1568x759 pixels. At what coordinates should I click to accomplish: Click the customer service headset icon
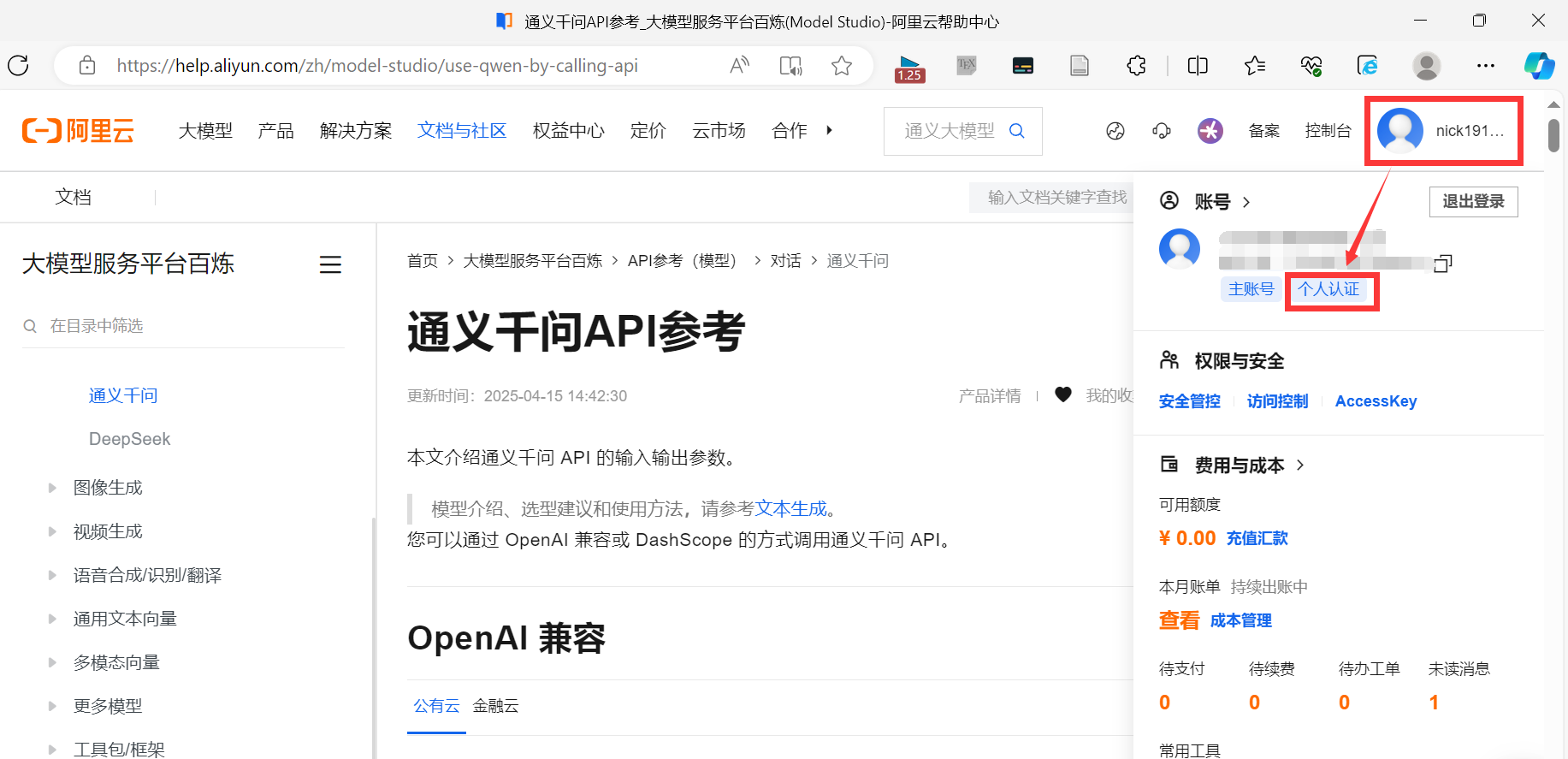(1162, 131)
